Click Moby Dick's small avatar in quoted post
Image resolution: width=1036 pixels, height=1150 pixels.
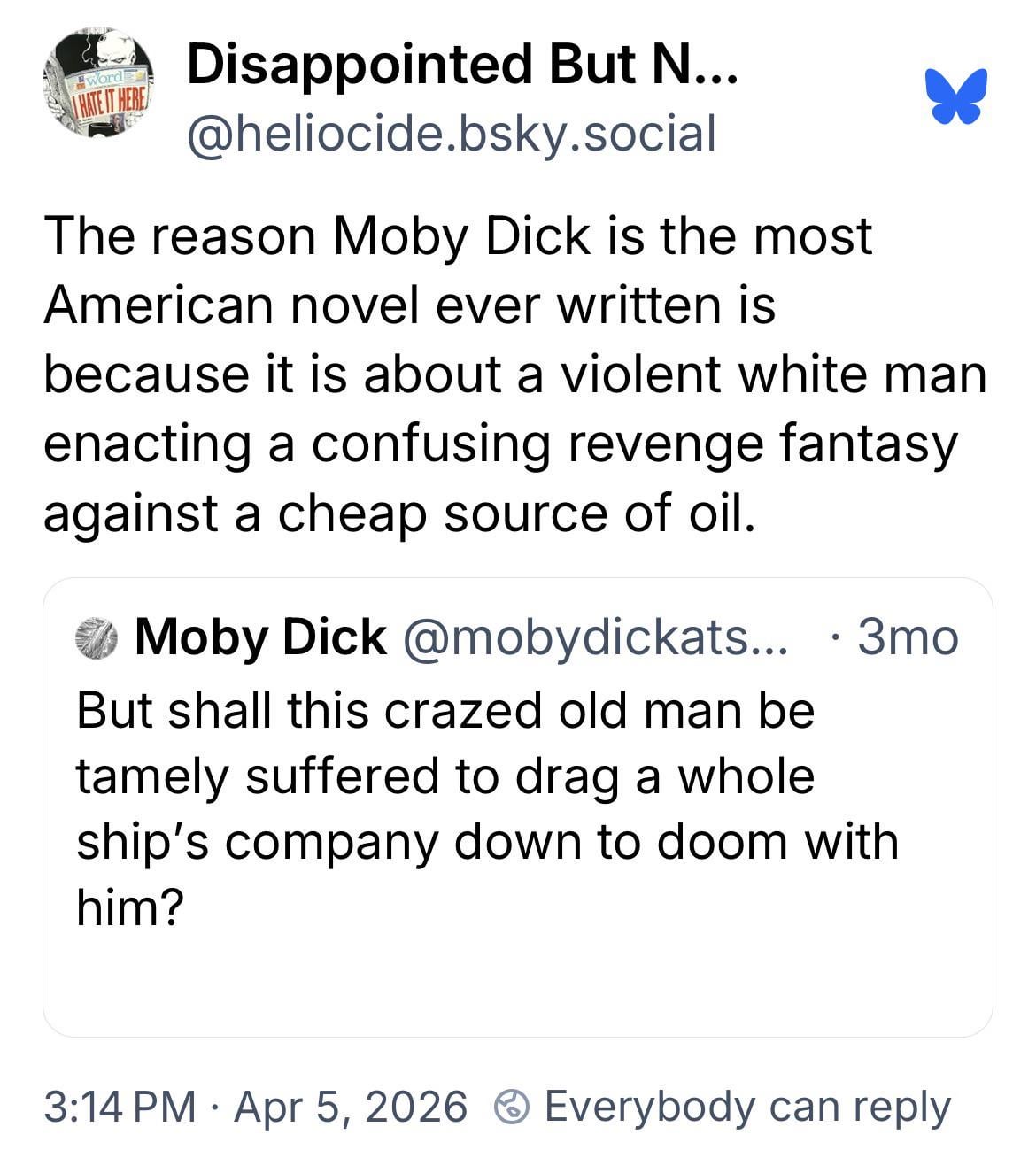click(97, 637)
